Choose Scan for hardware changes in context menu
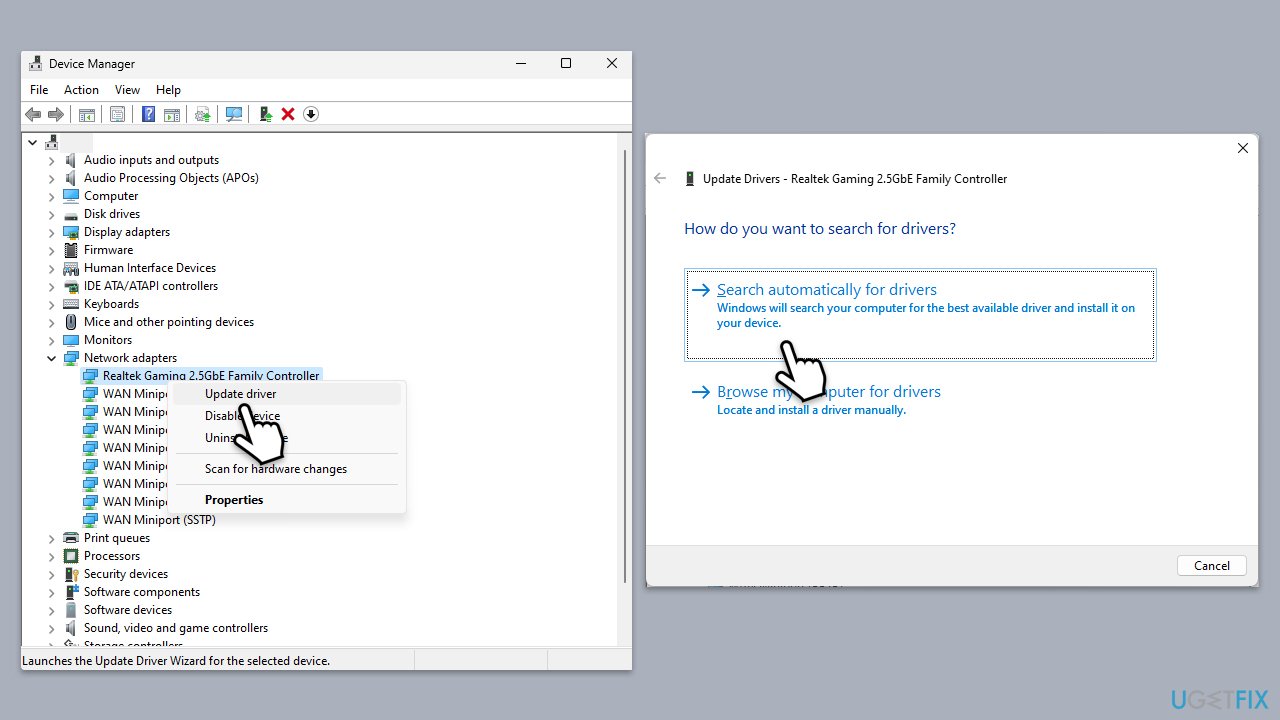The width and height of the screenshot is (1280, 720). (287, 469)
